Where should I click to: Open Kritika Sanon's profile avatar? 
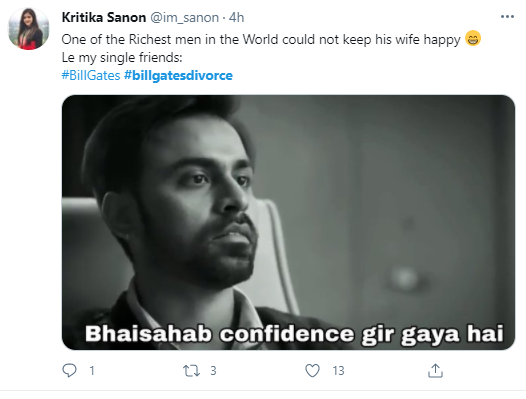[29, 29]
